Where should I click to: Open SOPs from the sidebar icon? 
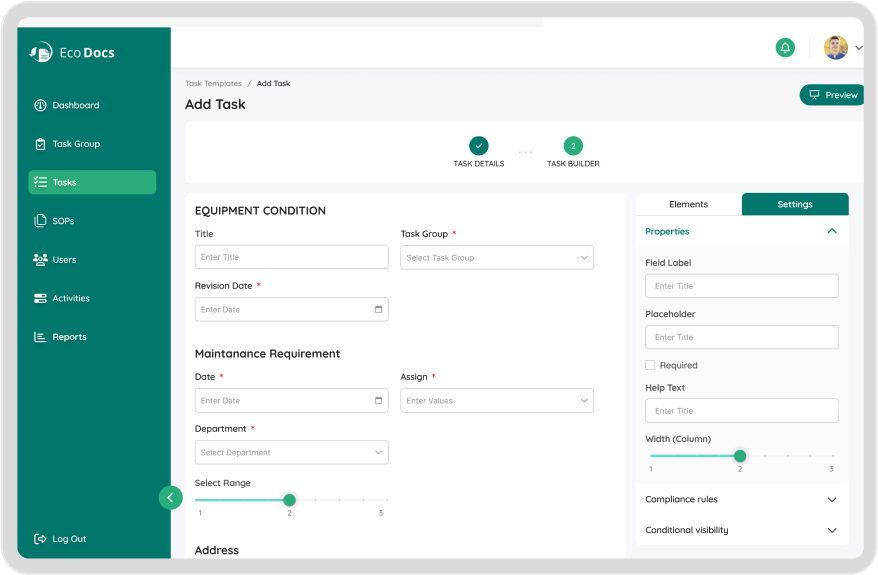(41, 221)
